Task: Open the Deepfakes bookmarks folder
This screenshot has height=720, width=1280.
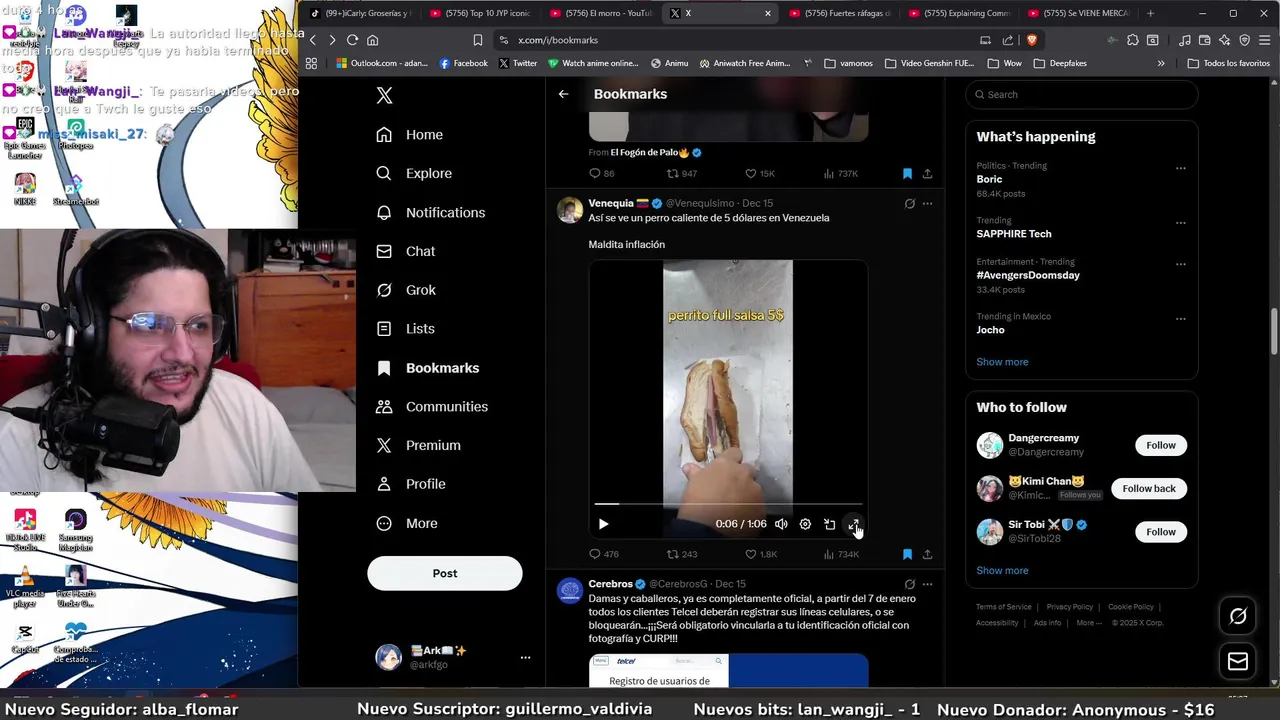Action: tap(1060, 63)
